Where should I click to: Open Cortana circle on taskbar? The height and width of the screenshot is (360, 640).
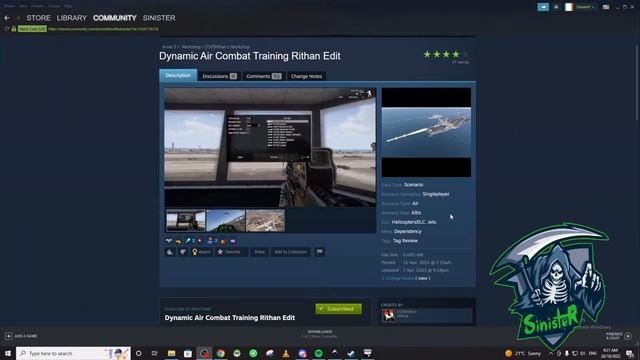pos(139,353)
